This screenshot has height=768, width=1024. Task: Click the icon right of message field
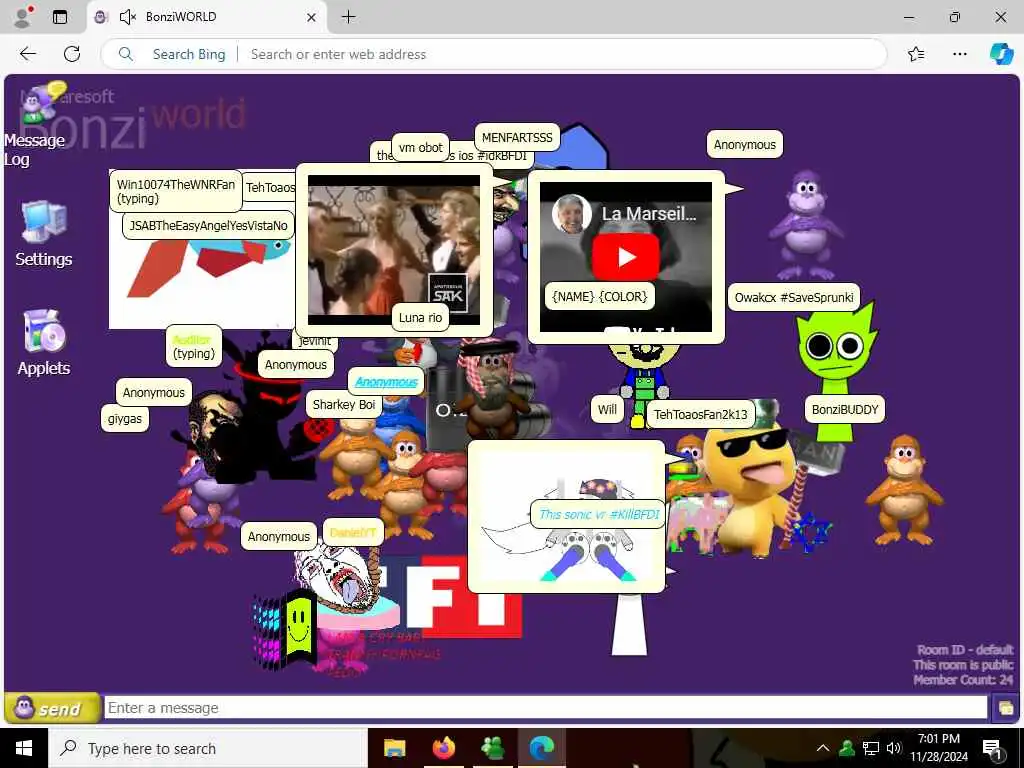click(x=1005, y=708)
